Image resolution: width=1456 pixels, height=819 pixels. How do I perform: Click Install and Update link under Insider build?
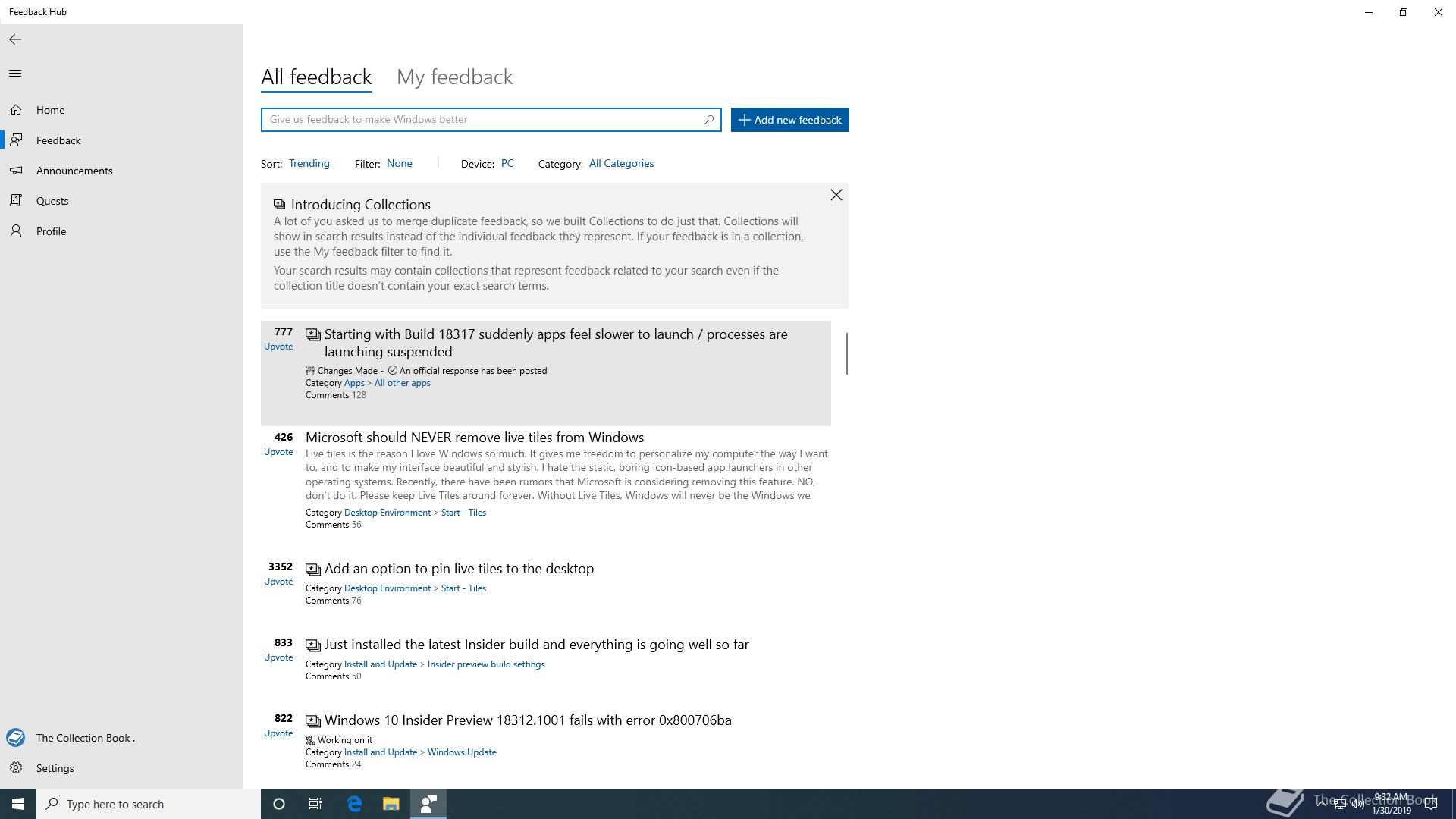pos(380,664)
